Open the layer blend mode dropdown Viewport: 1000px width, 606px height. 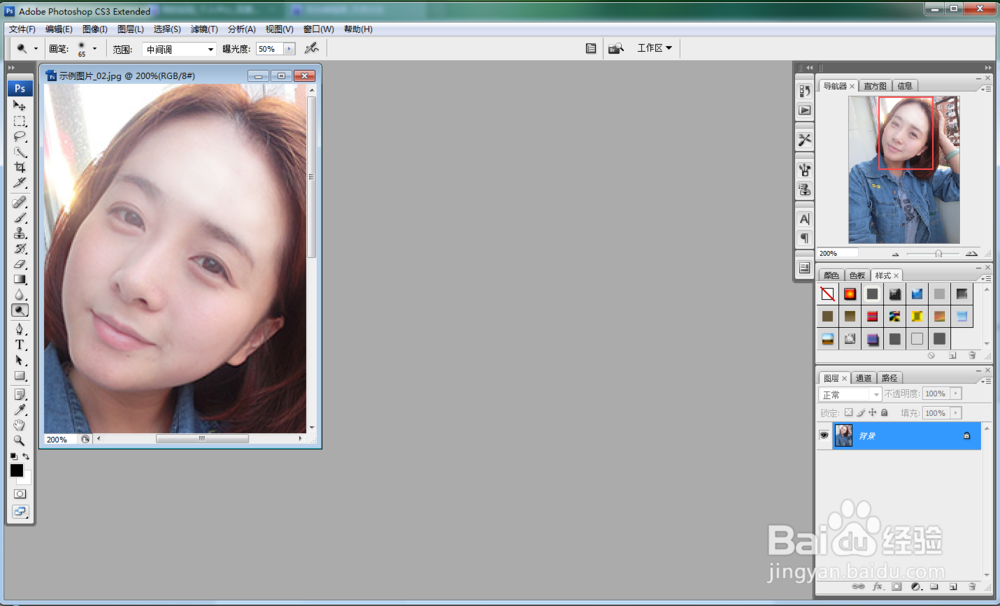point(849,394)
